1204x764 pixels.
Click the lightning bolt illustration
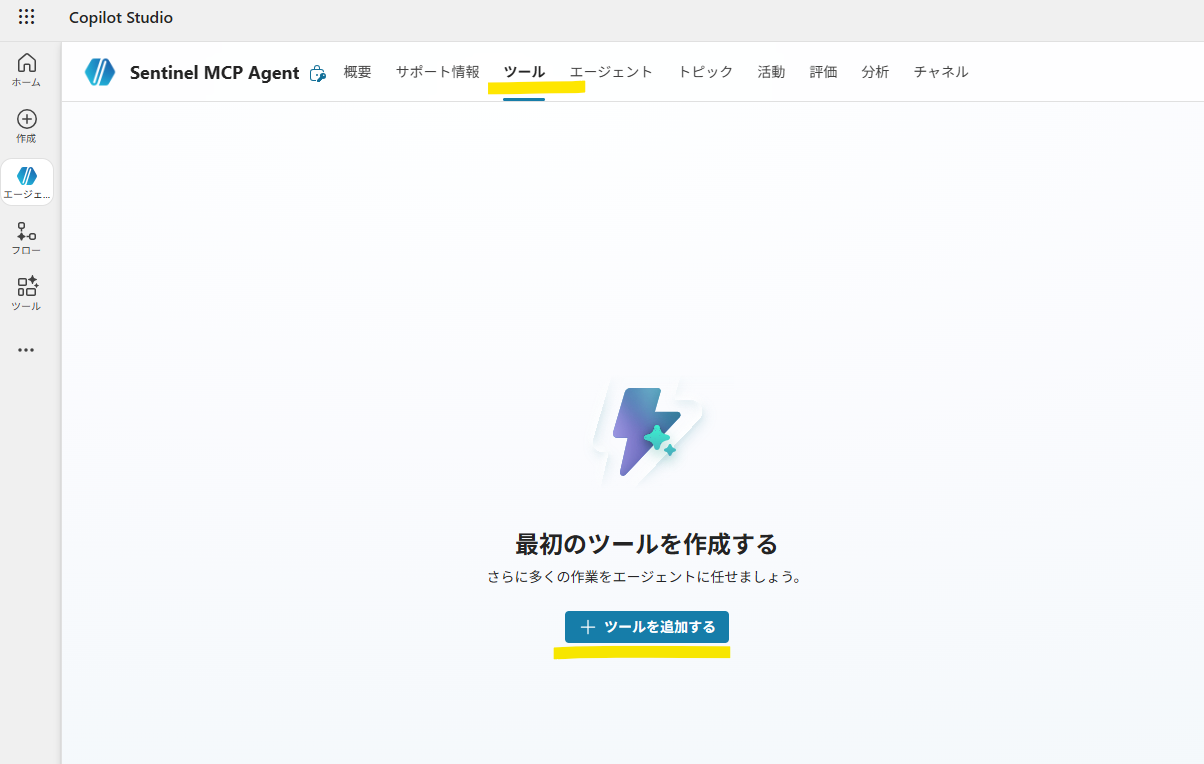click(x=648, y=431)
